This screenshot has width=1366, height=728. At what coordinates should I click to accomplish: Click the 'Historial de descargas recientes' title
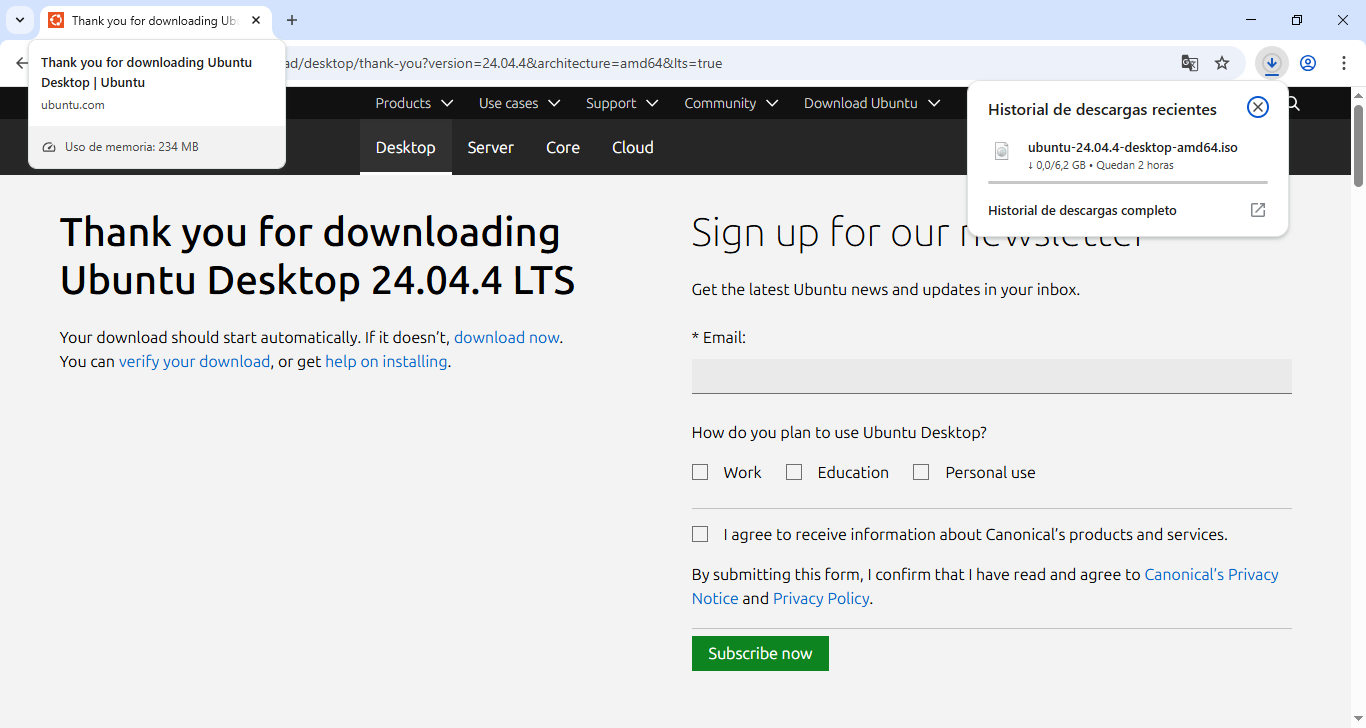(x=1102, y=109)
